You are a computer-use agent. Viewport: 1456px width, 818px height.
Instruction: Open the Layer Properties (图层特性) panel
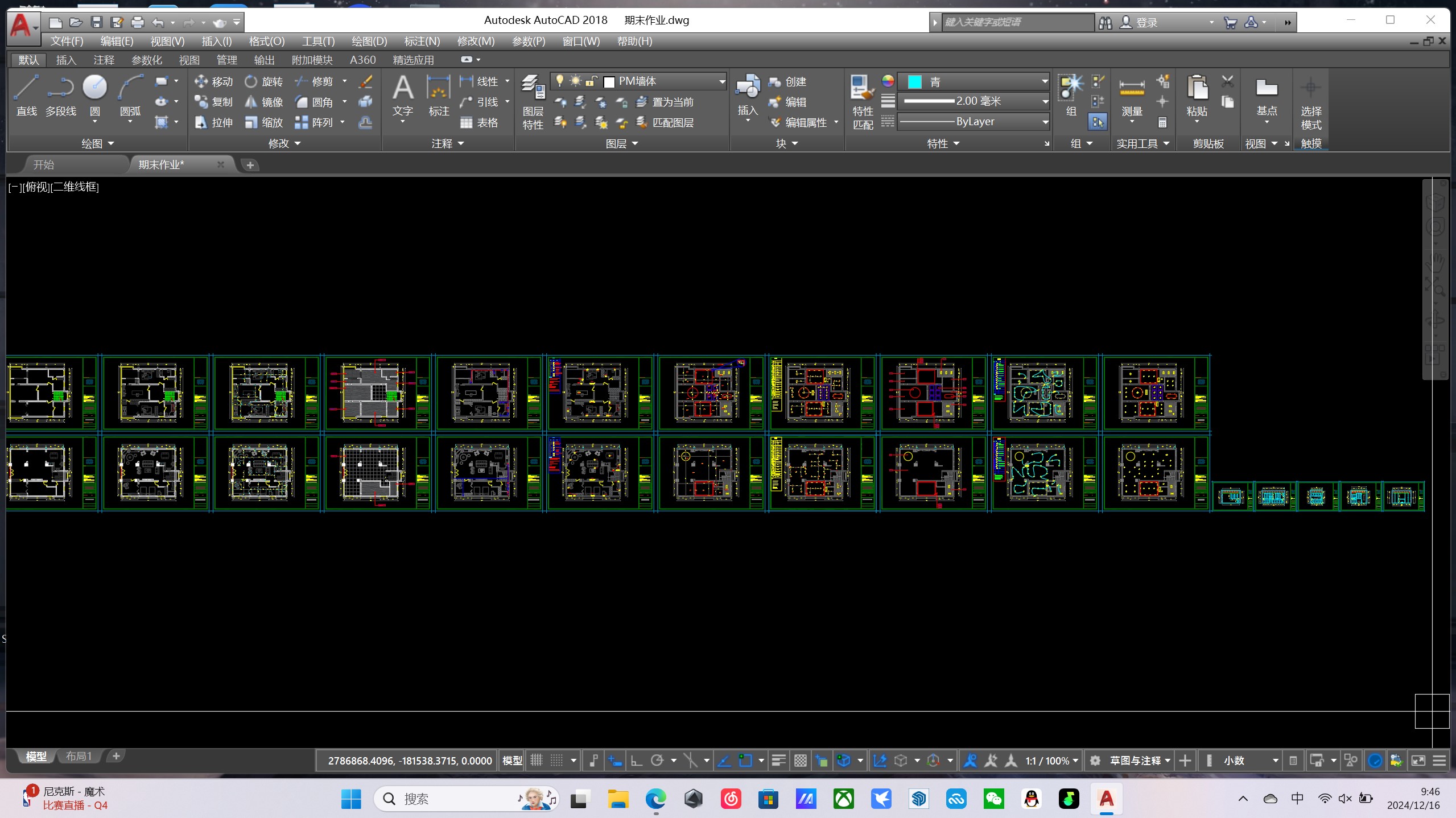(533, 91)
